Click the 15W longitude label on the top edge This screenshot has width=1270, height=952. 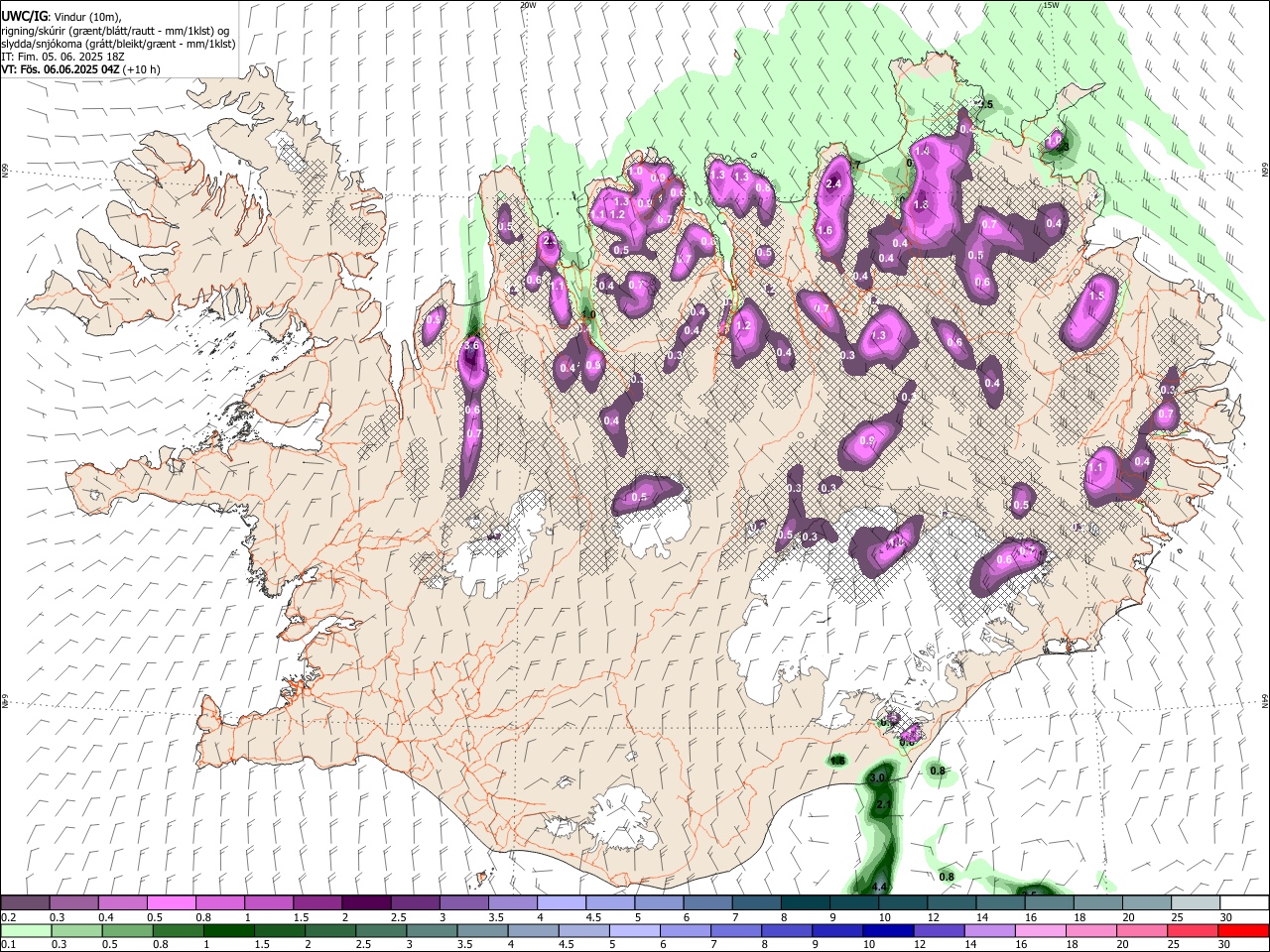[1052, 5]
